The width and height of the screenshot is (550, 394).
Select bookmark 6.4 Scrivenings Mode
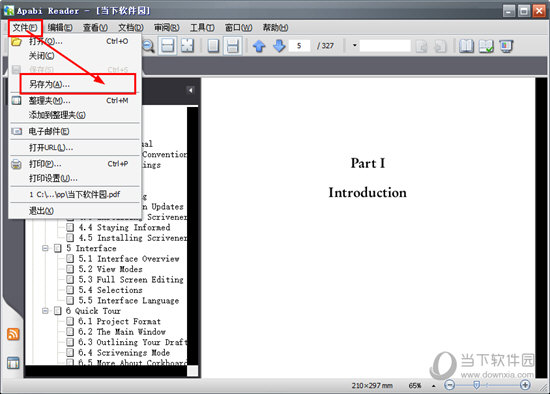124,353
